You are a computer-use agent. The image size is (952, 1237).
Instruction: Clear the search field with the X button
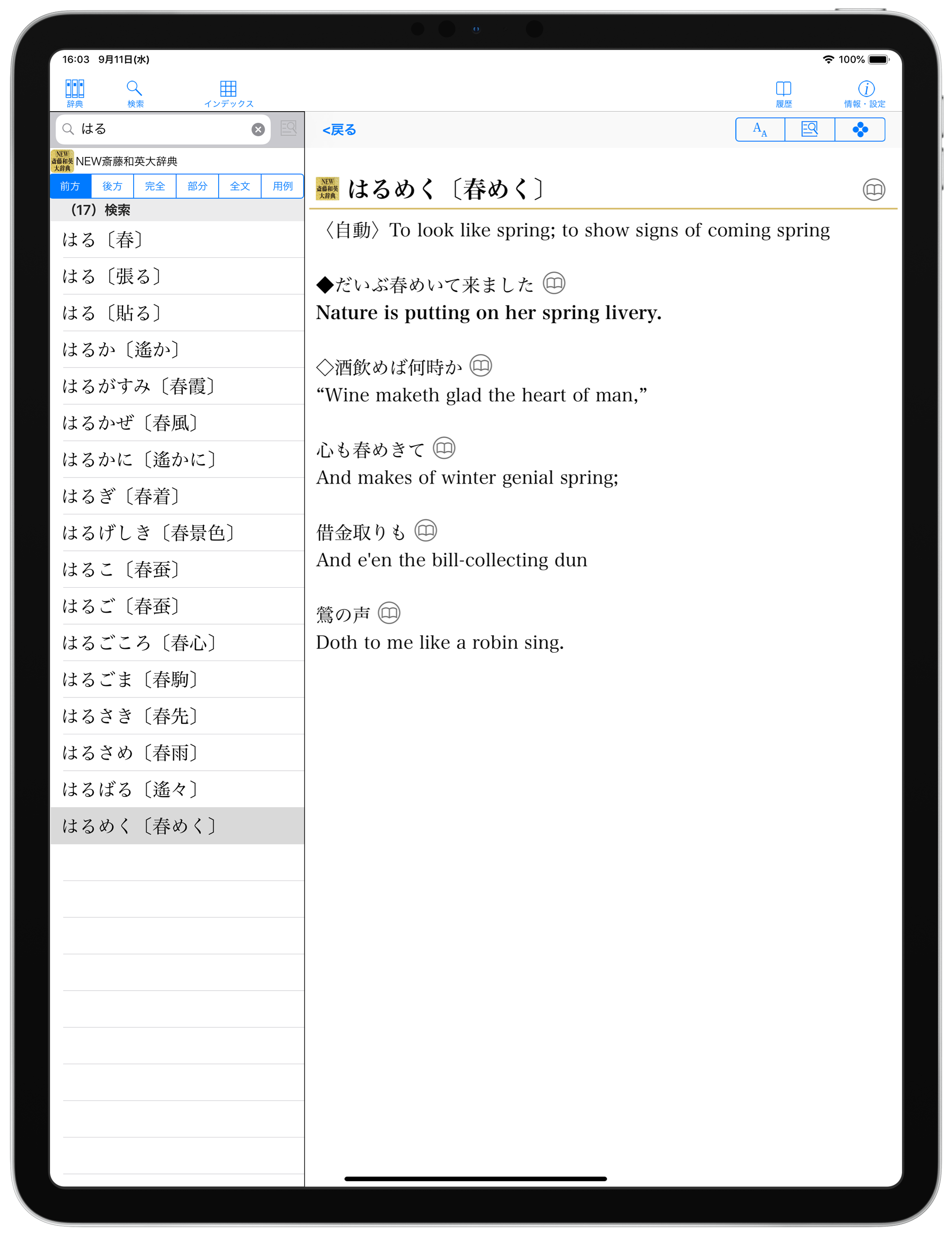[x=258, y=130]
